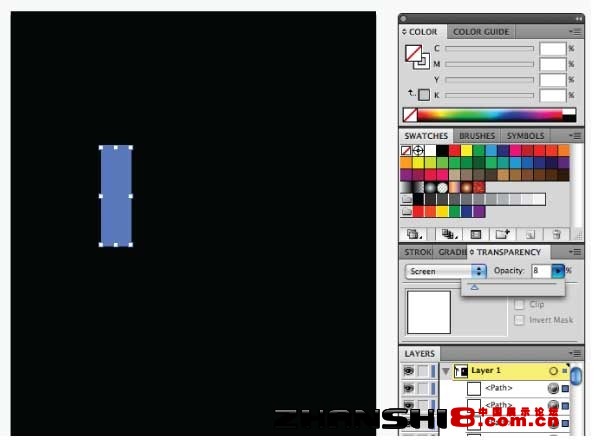
Task: Hide Layer 1 with its eye icon
Action: click(408, 370)
